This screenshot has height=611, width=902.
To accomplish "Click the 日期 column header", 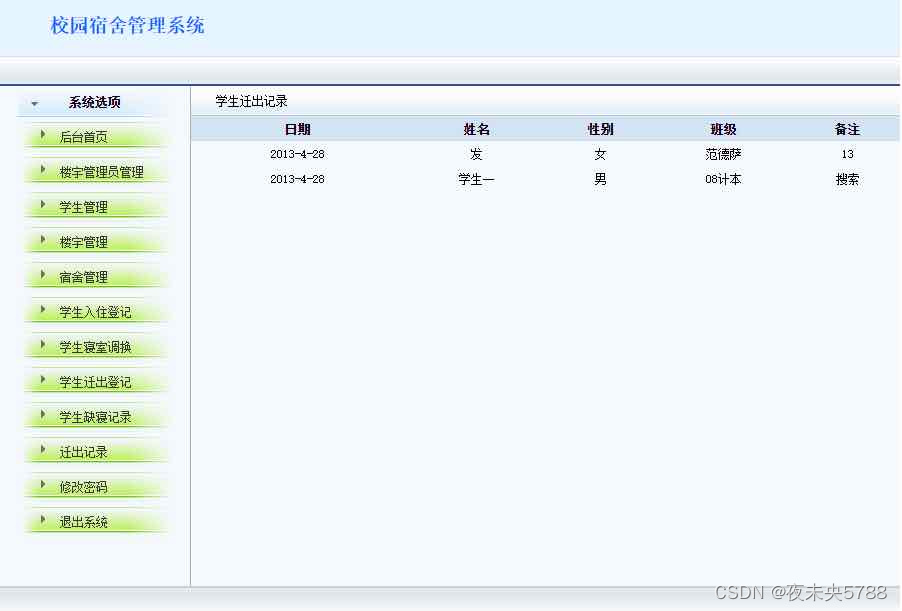I will tap(297, 129).
